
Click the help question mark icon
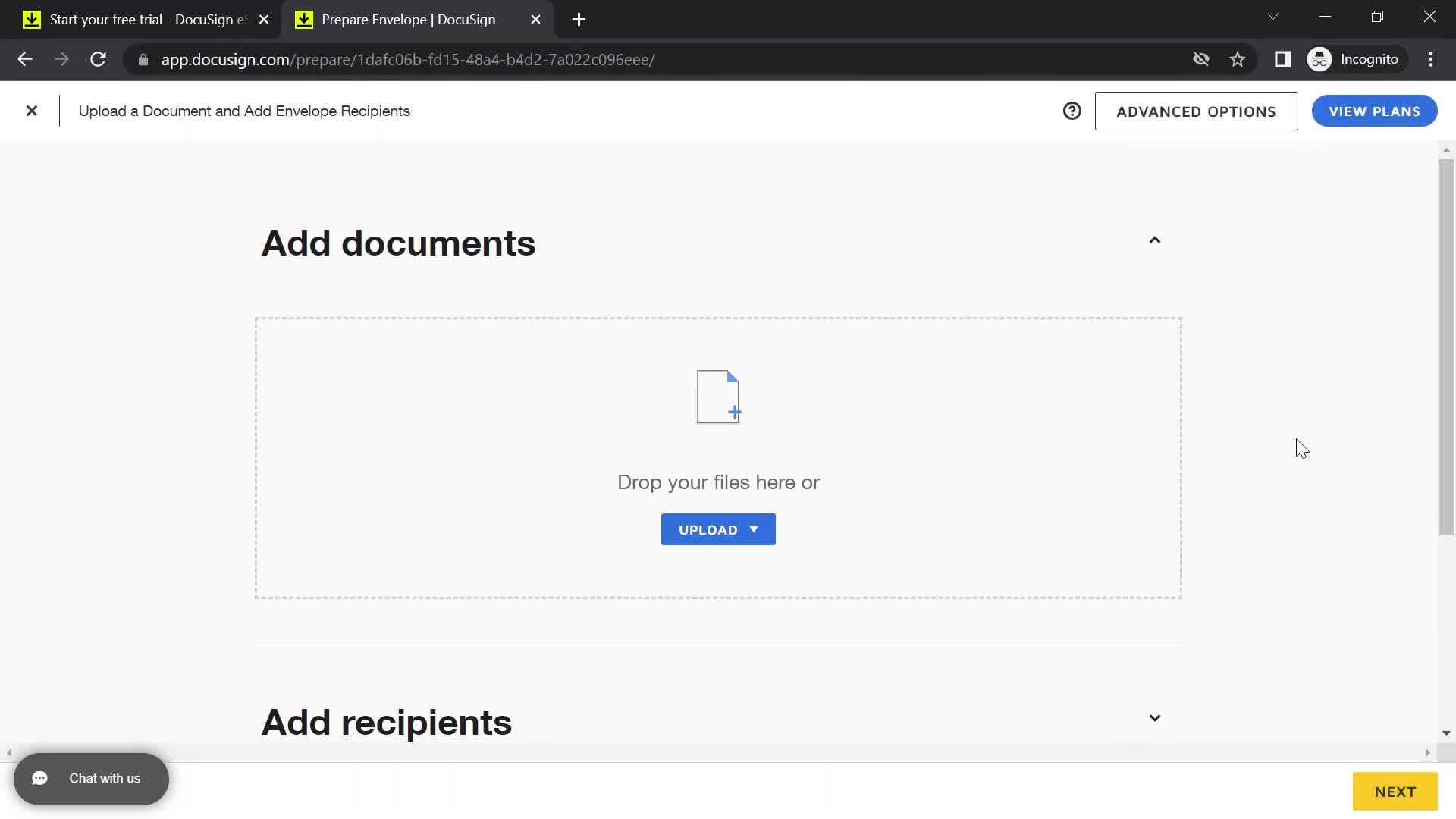tap(1072, 111)
